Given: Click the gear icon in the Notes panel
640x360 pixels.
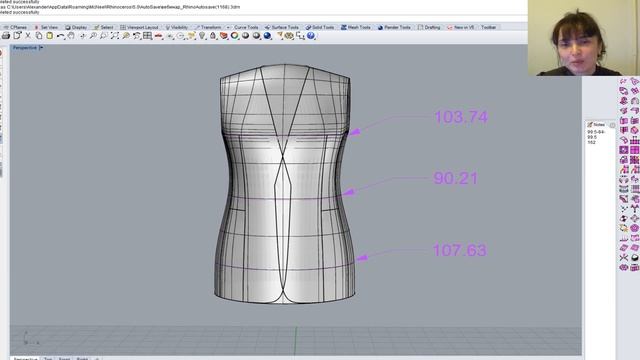Looking at the screenshot, I should tap(612, 125).
